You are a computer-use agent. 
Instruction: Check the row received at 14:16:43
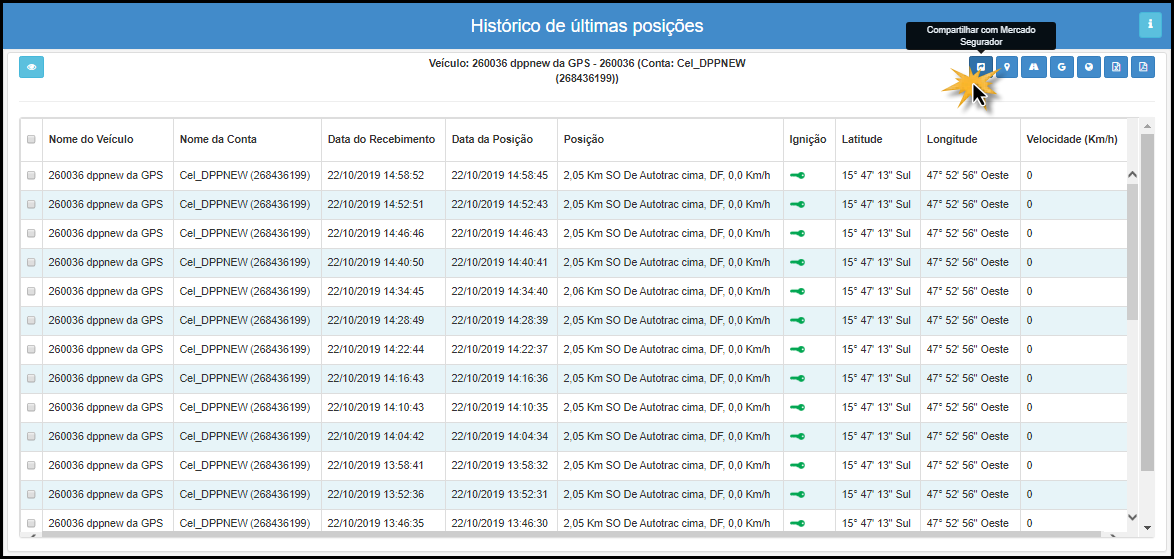[31, 379]
